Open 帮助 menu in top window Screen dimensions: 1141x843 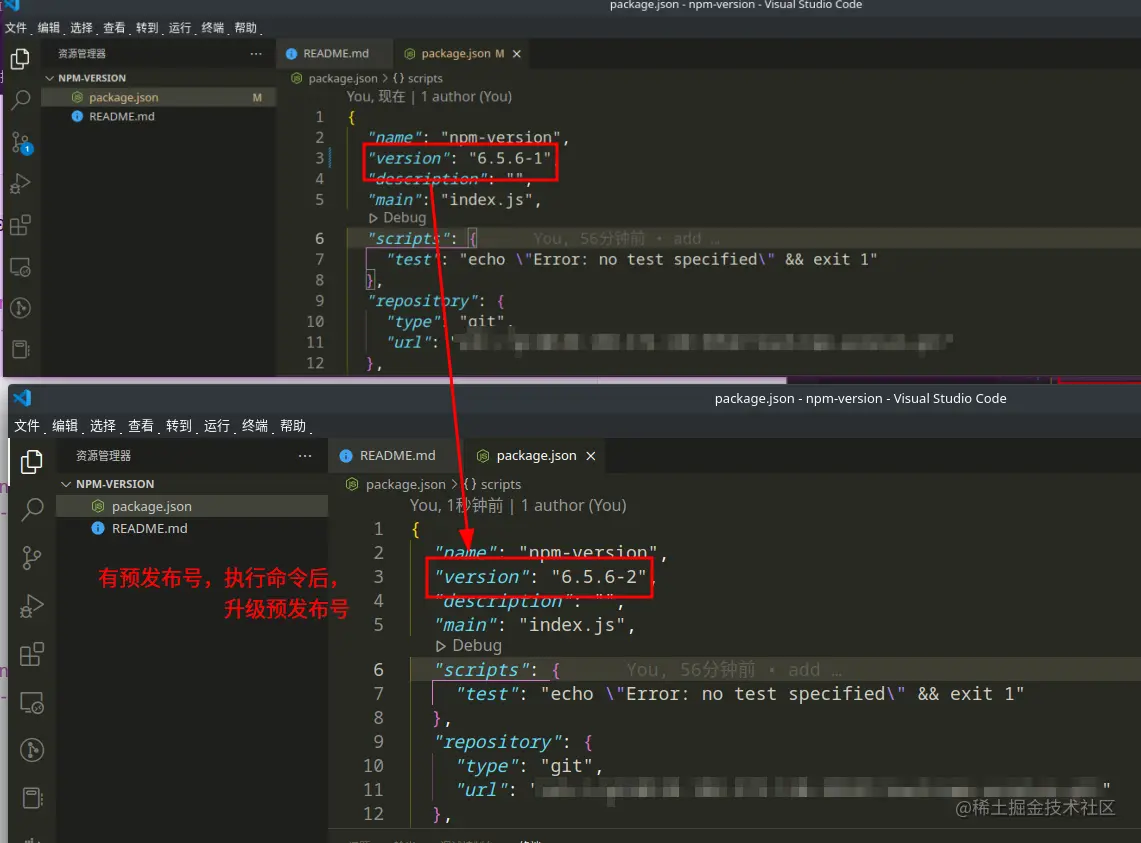[245, 28]
